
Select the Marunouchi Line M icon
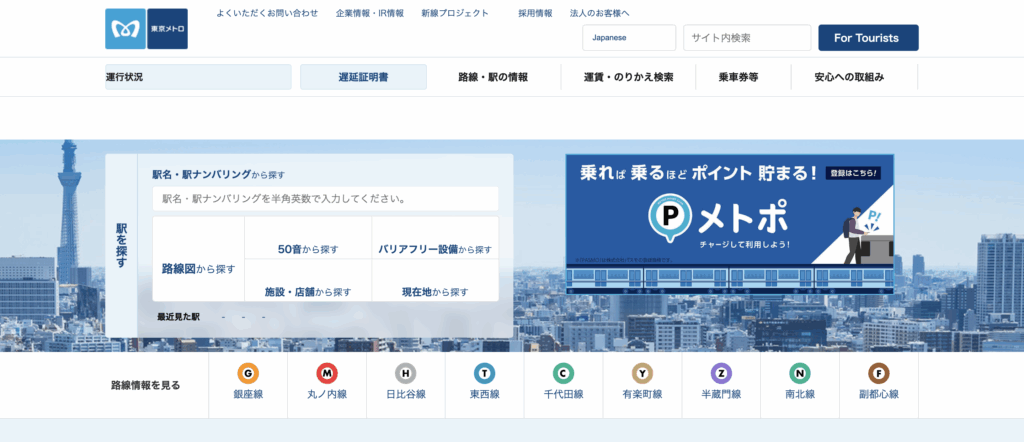tap(327, 373)
